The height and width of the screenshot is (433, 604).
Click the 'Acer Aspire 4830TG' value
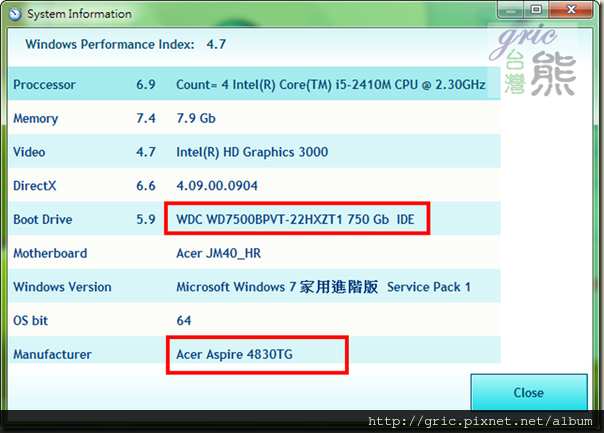pyautogui.click(x=234, y=354)
